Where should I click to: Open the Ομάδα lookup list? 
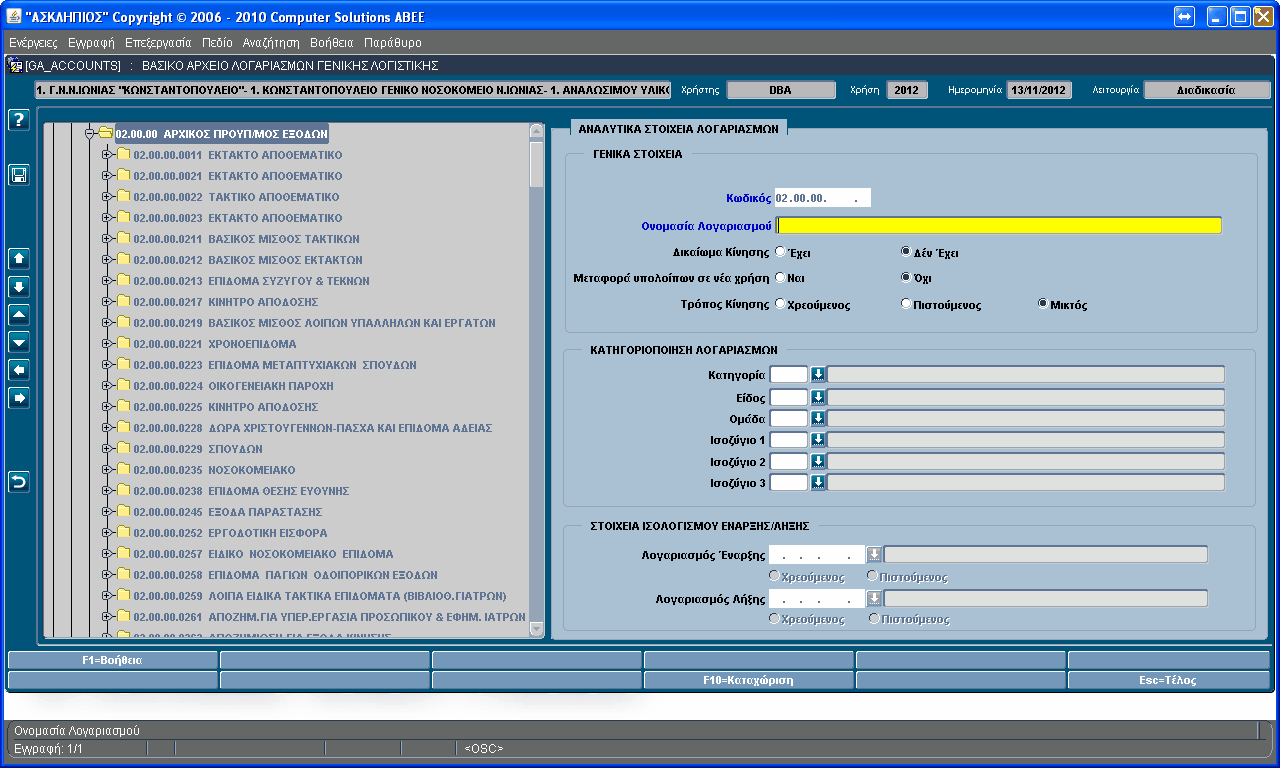(x=818, y=418)
